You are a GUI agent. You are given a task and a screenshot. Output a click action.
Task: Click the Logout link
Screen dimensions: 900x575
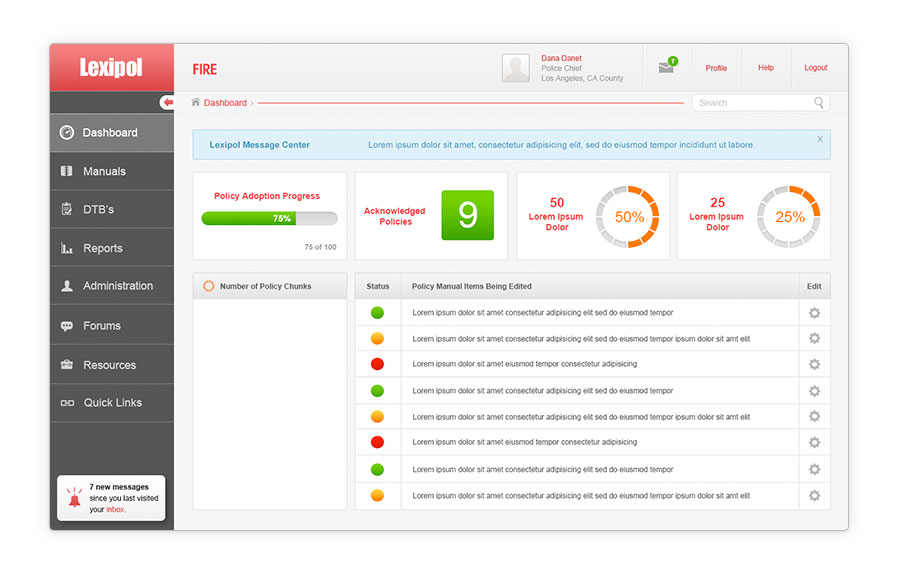coord(815,68)
